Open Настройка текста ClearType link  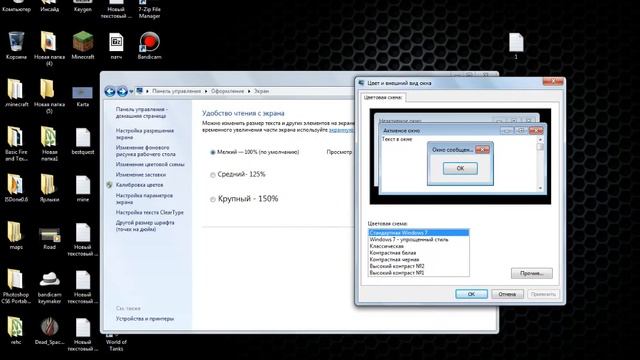150,212
